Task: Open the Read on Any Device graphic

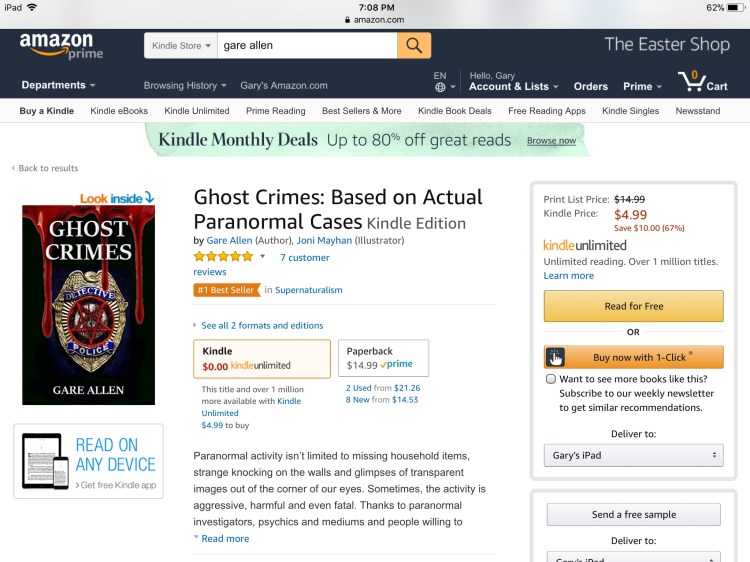Action: [x=88, y=461]
